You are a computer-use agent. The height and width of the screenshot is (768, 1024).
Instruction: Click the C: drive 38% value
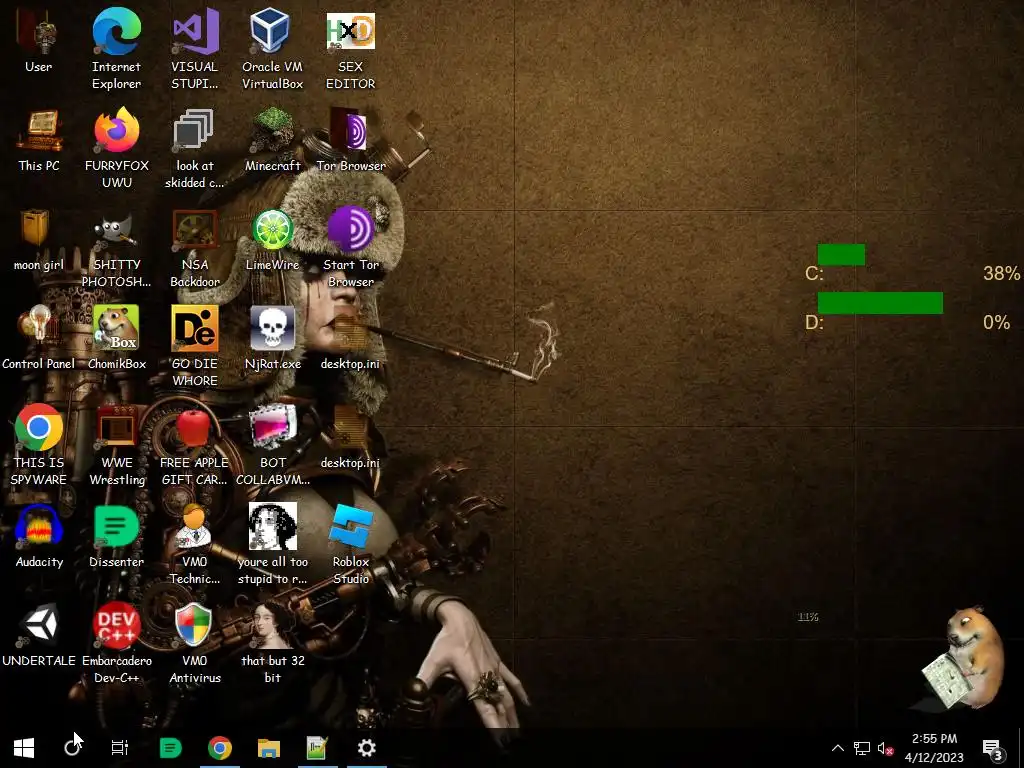[x=1001, y=273]
